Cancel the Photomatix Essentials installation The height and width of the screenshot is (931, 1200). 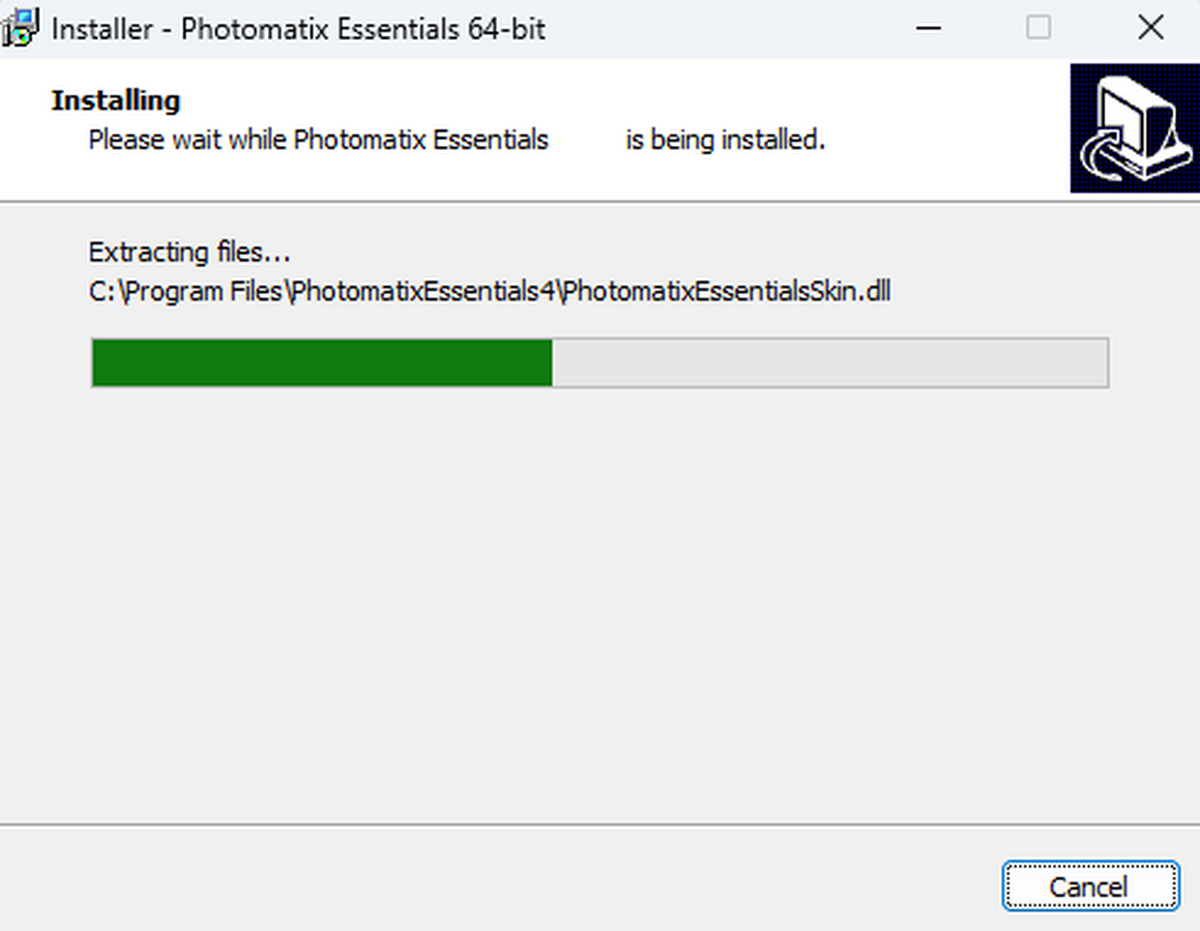click(x=1089, y=886)
